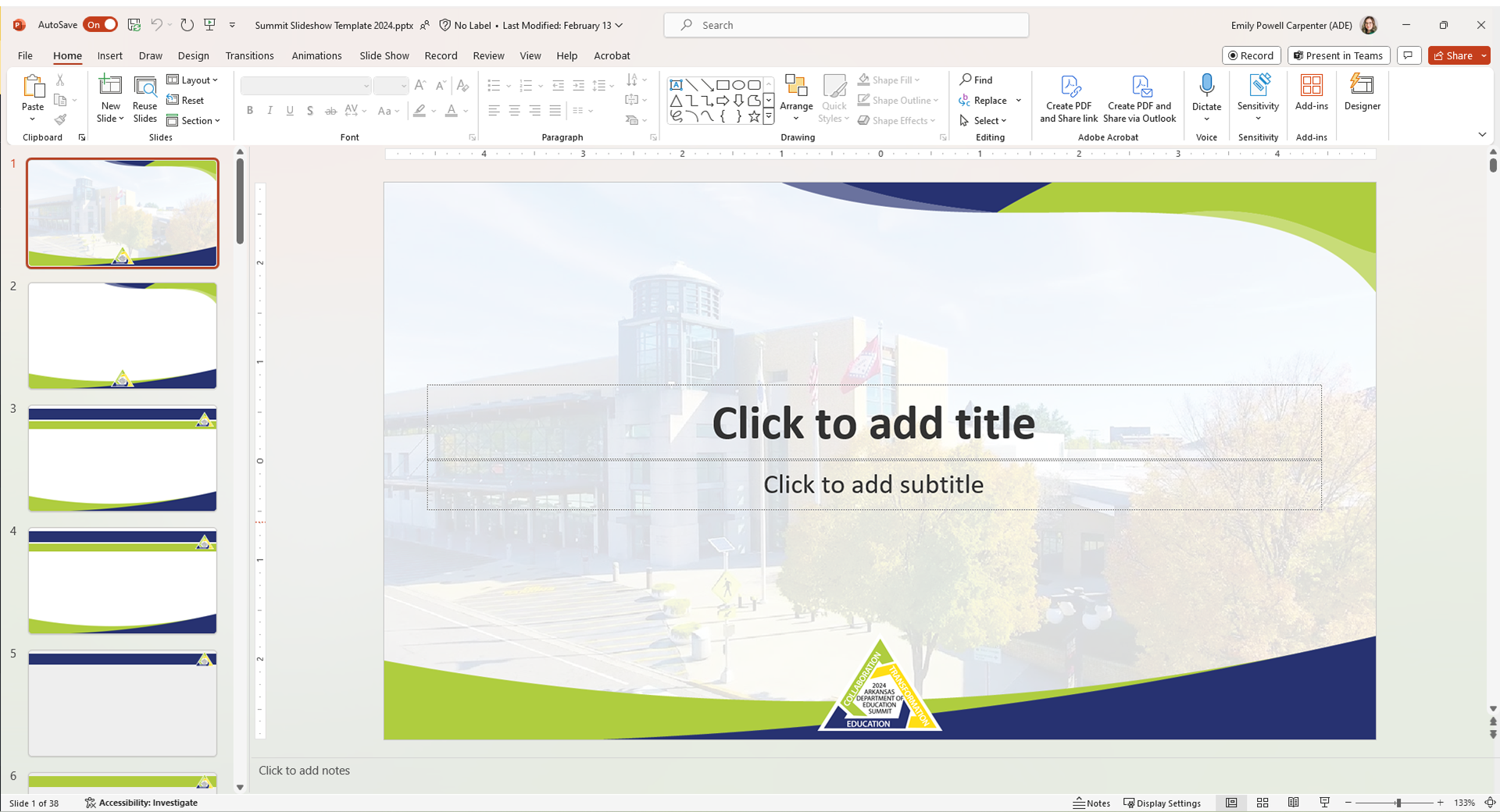Select slide 3 thumbnail

(123, 458)
